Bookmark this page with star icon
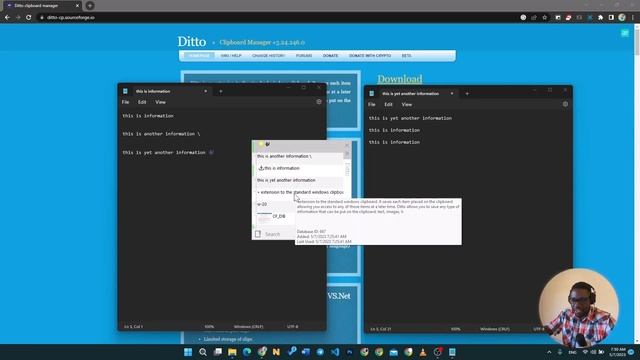 (x=544, y=18)
